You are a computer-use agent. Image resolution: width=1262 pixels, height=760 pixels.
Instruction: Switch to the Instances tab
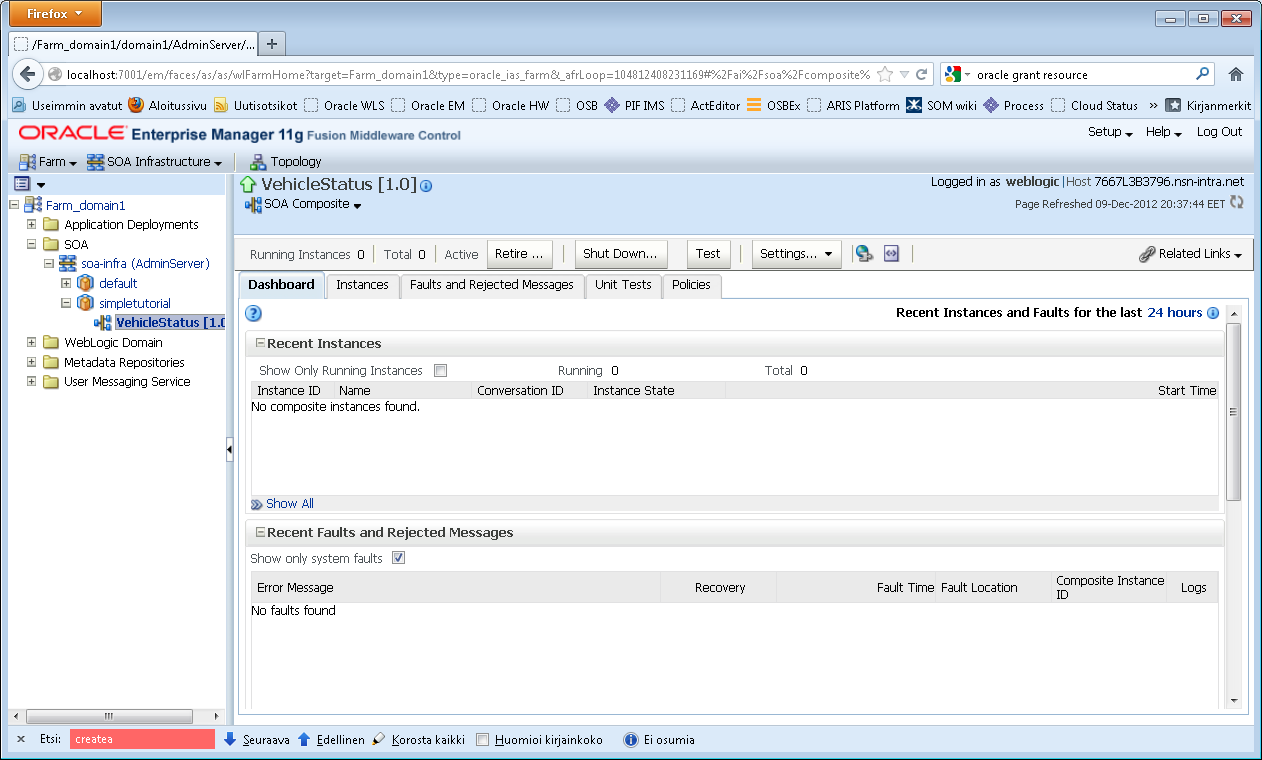[362, 285]
